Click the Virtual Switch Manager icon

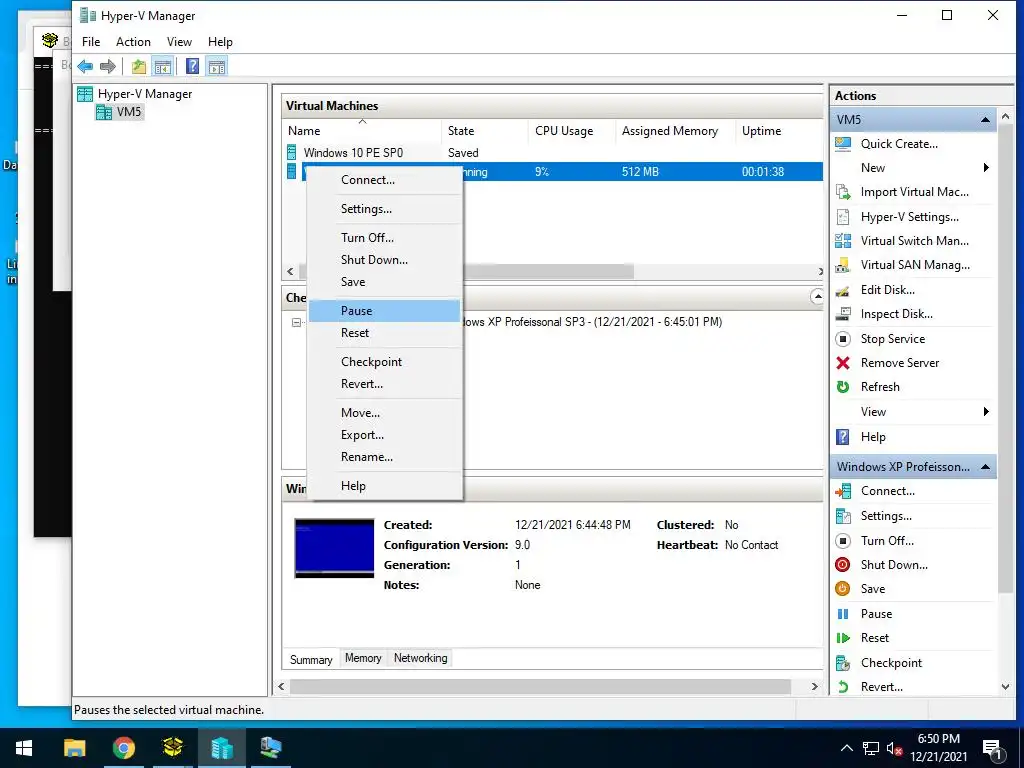pyautogui.click(x=843, y=241)
